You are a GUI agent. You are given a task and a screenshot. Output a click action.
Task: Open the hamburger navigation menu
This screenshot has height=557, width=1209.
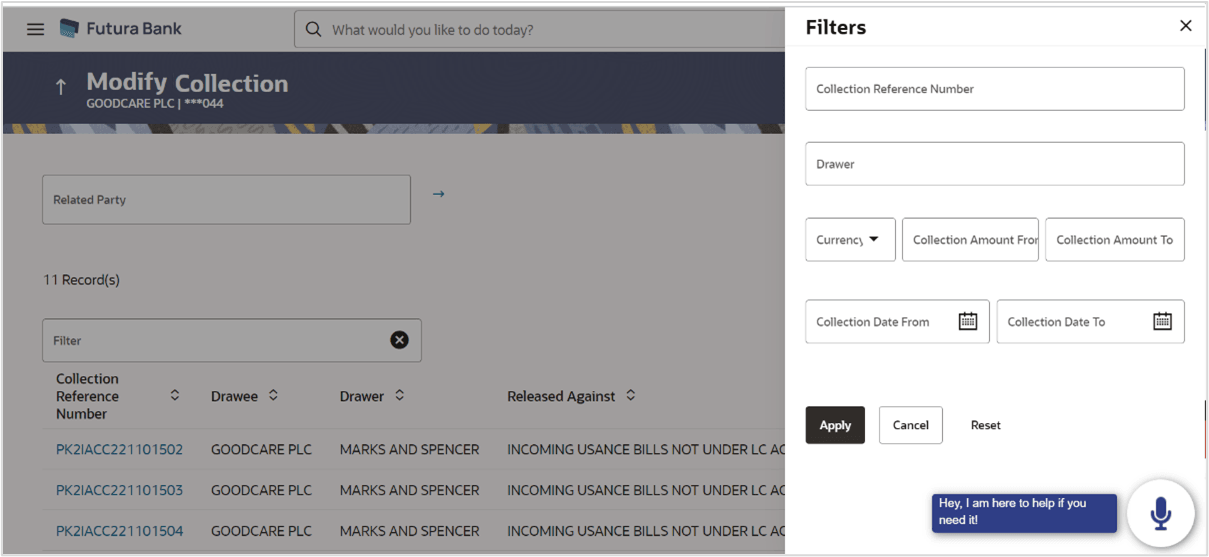36,29
